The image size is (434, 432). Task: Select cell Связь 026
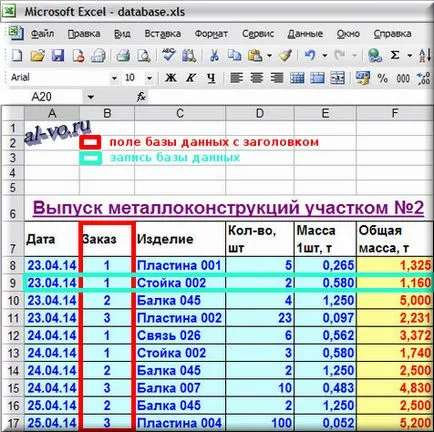tap(180, 336)
